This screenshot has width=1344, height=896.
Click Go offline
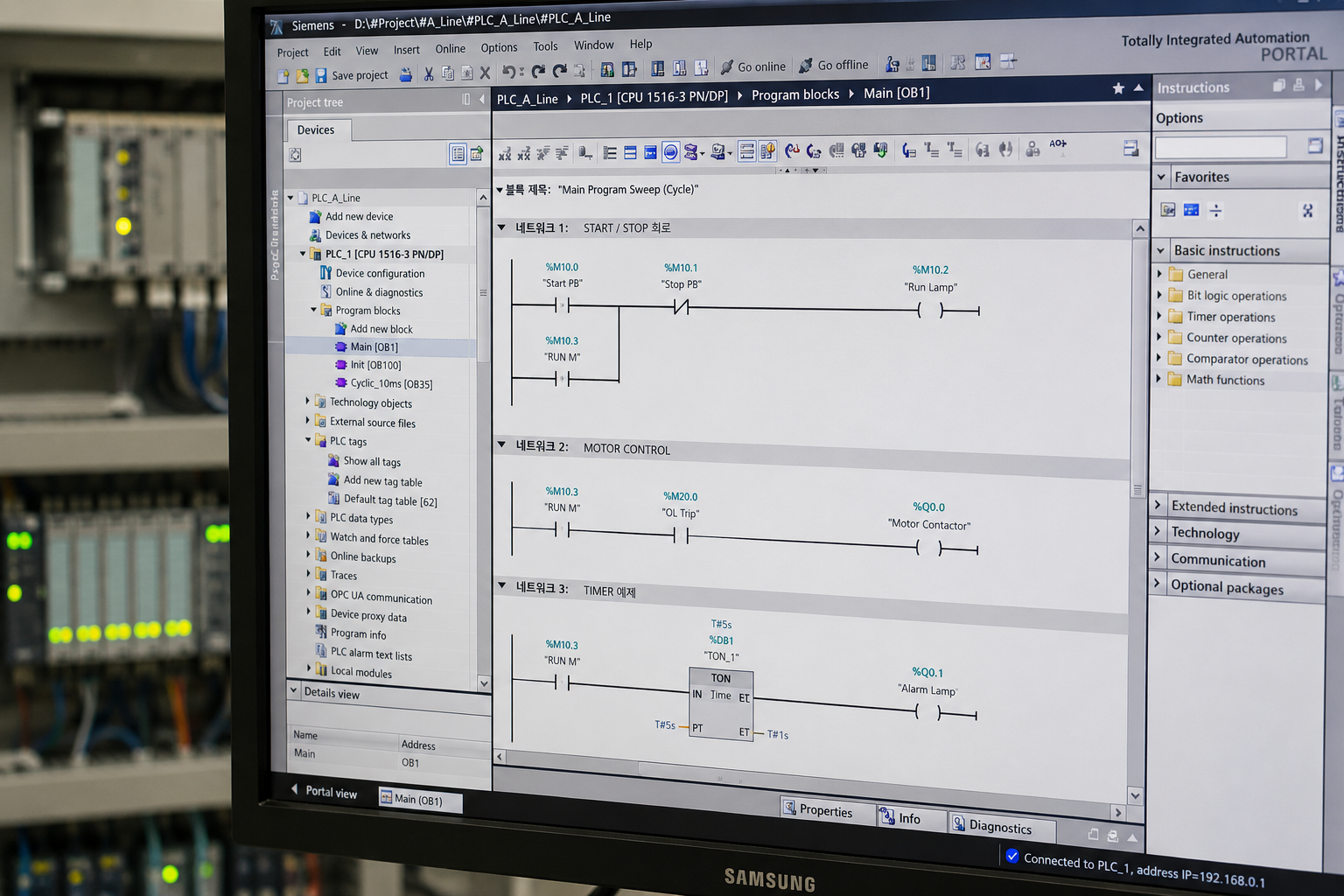pyautogui.click(x=834, y=66)
